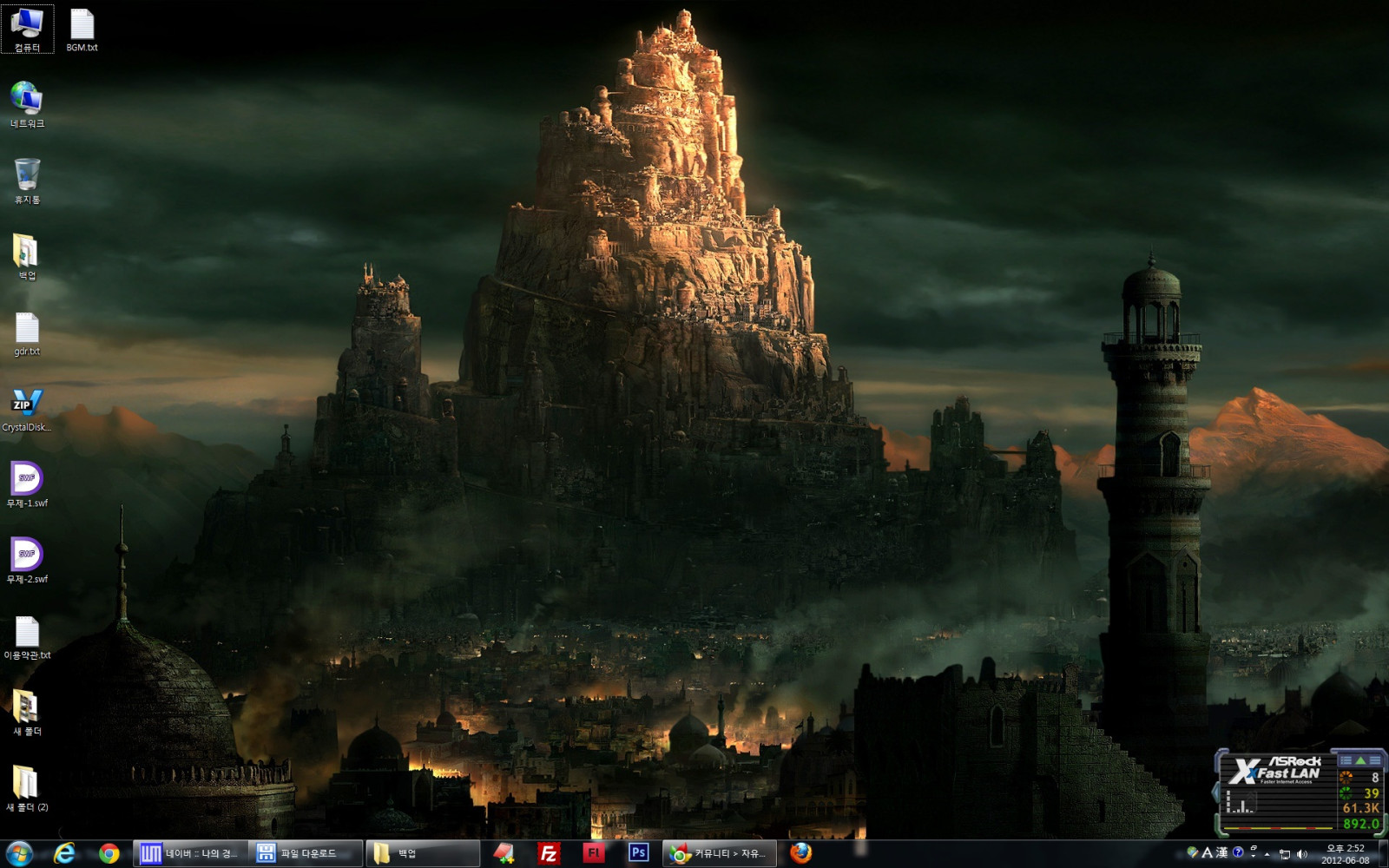Toggle the A English/Korean input mode indicator
Image resolution: width=1389 pixels, height=868 pixels.
pos(1207,853)
